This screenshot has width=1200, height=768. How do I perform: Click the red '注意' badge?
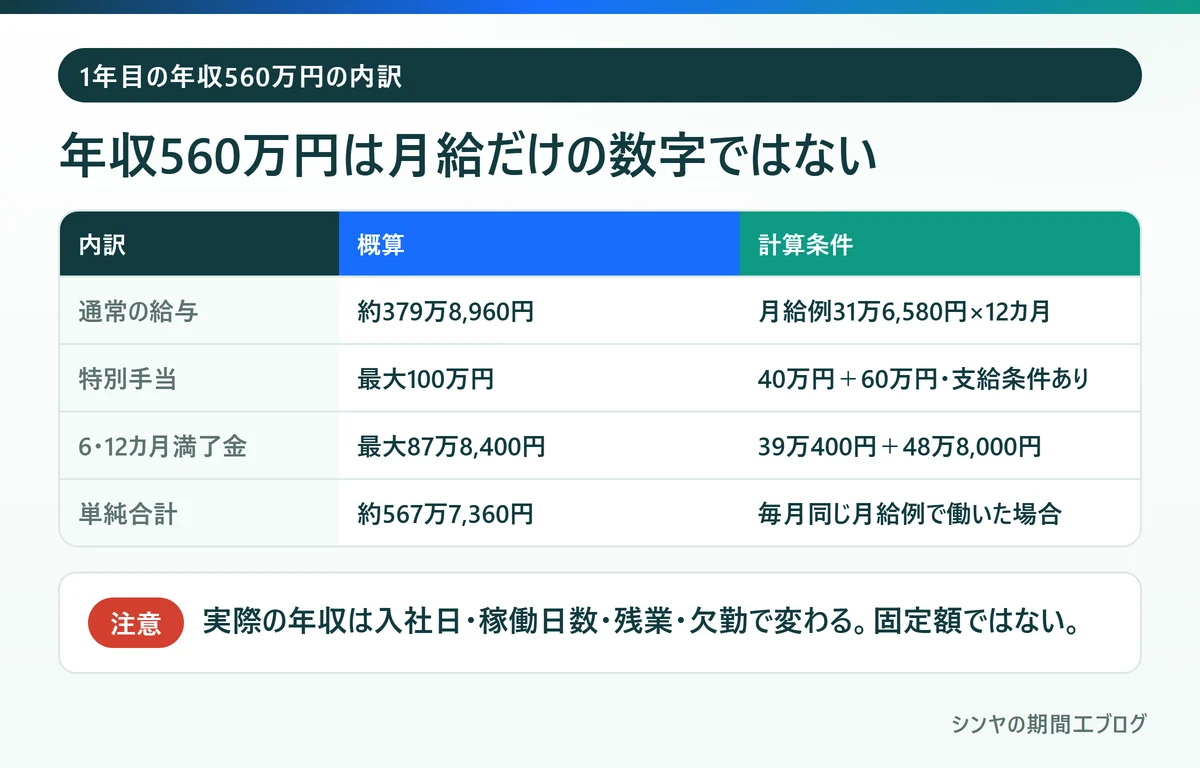[x=136, y=623]
